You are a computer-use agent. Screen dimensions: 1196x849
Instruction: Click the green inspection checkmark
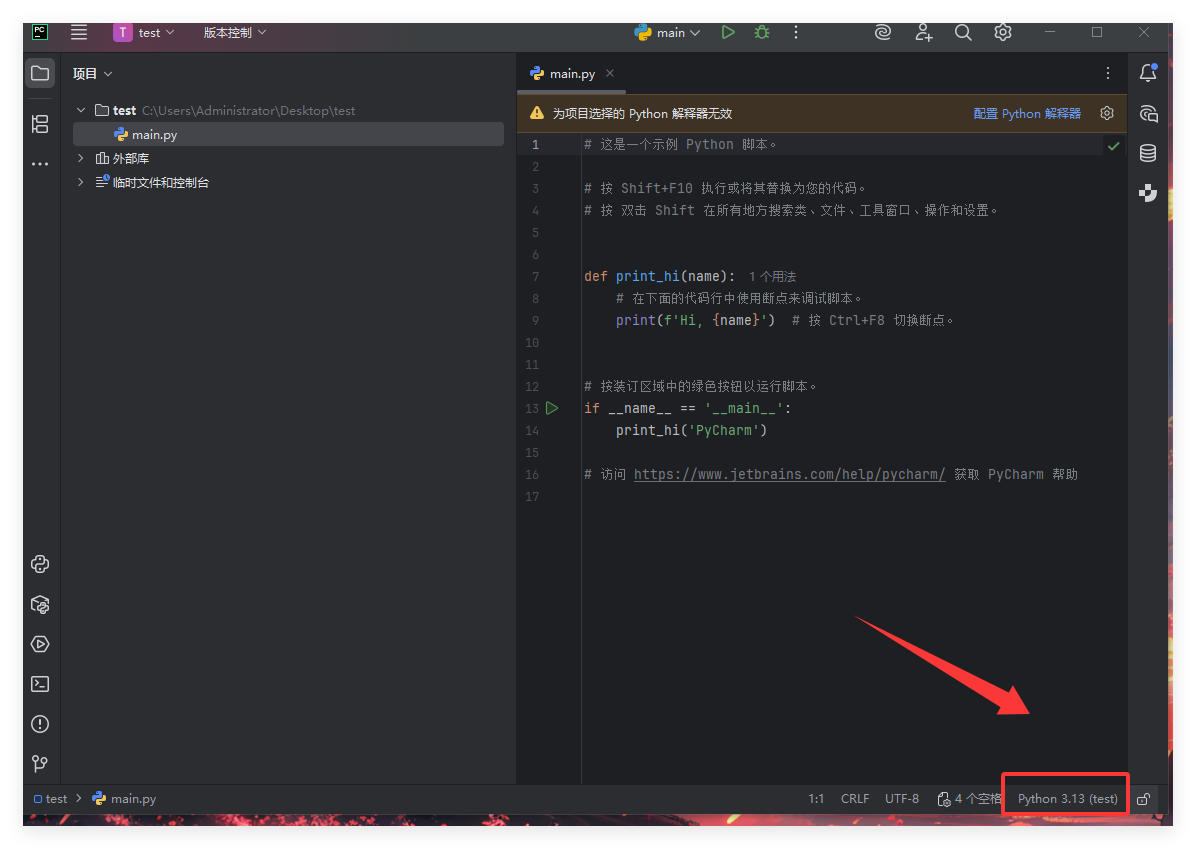coord(1113,146)
